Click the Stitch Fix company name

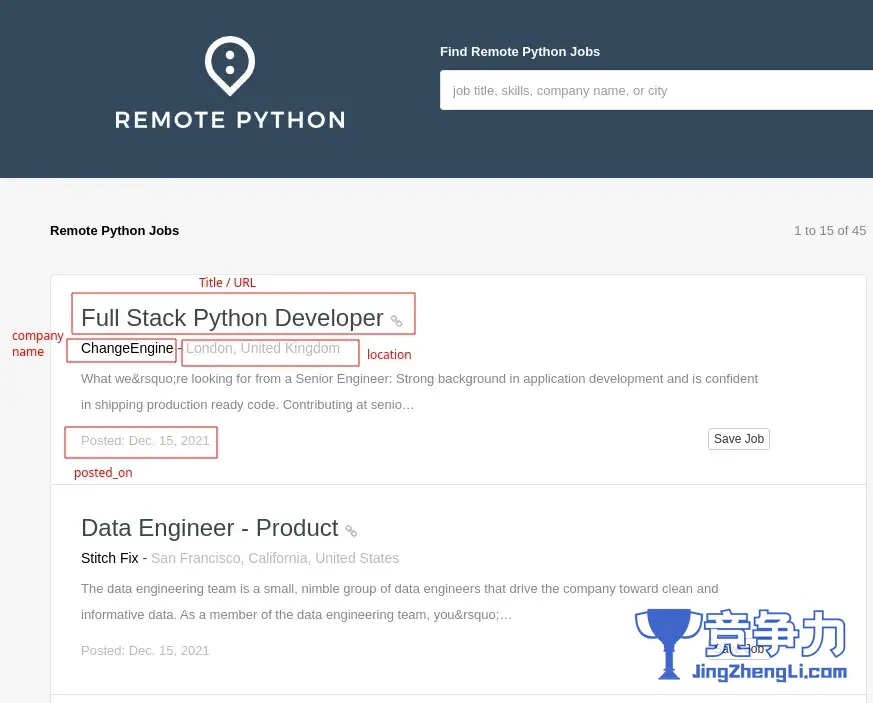(110, 558)
